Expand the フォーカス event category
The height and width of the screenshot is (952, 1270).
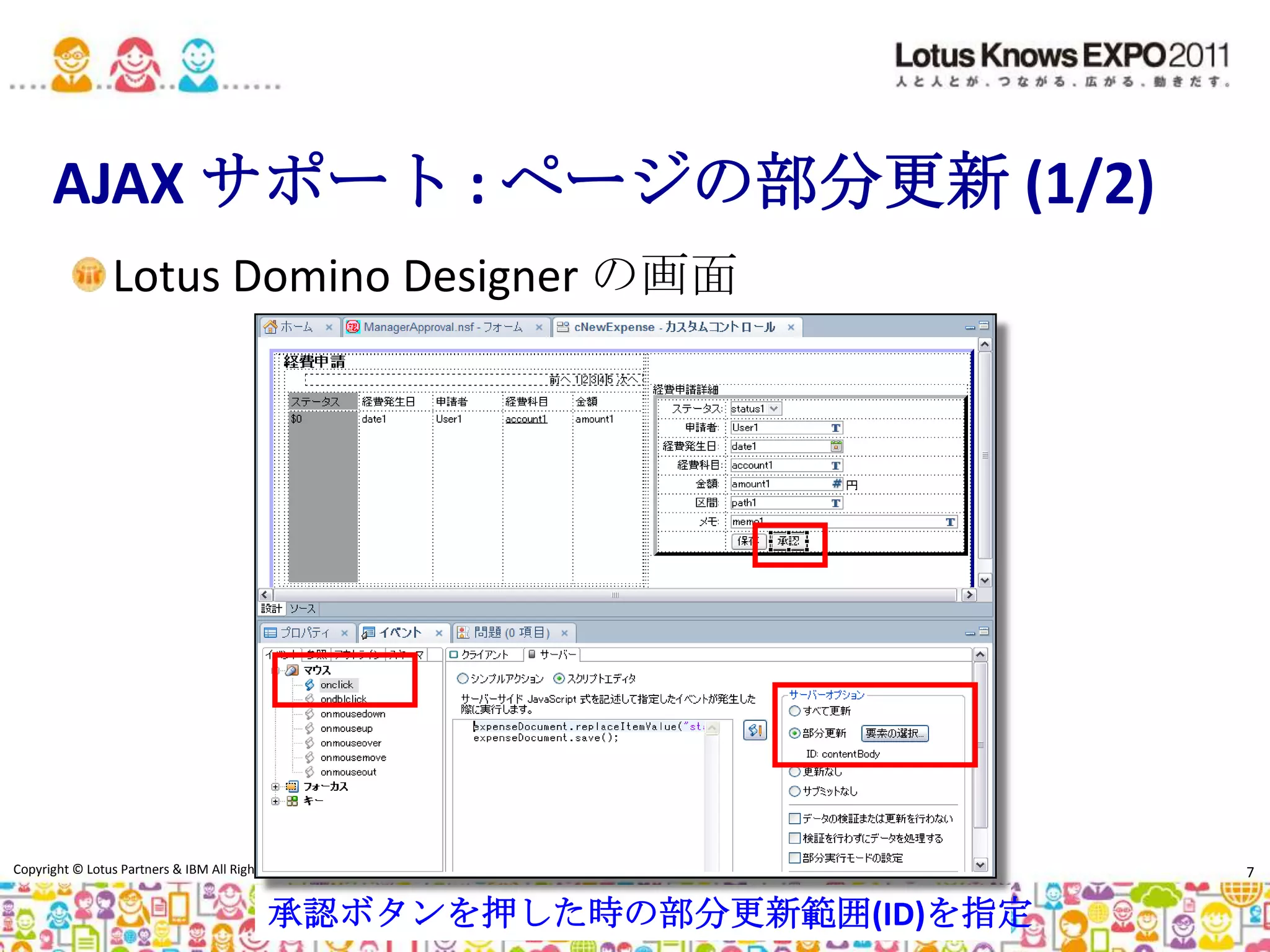point(275,787)
